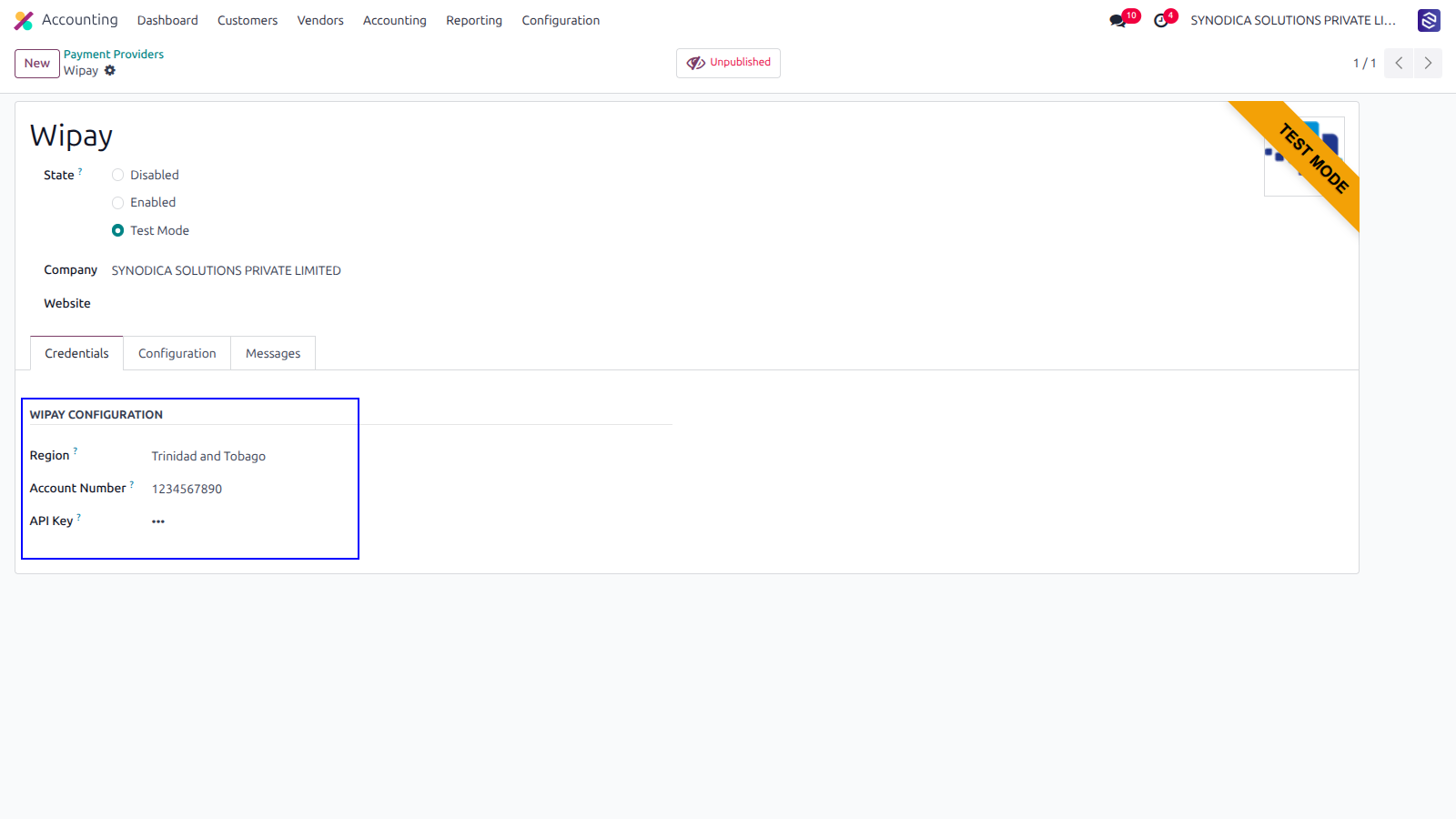1456x819 pixels.
Task: Edit the Wipay provider name field
Action: [x=72, y=136]
